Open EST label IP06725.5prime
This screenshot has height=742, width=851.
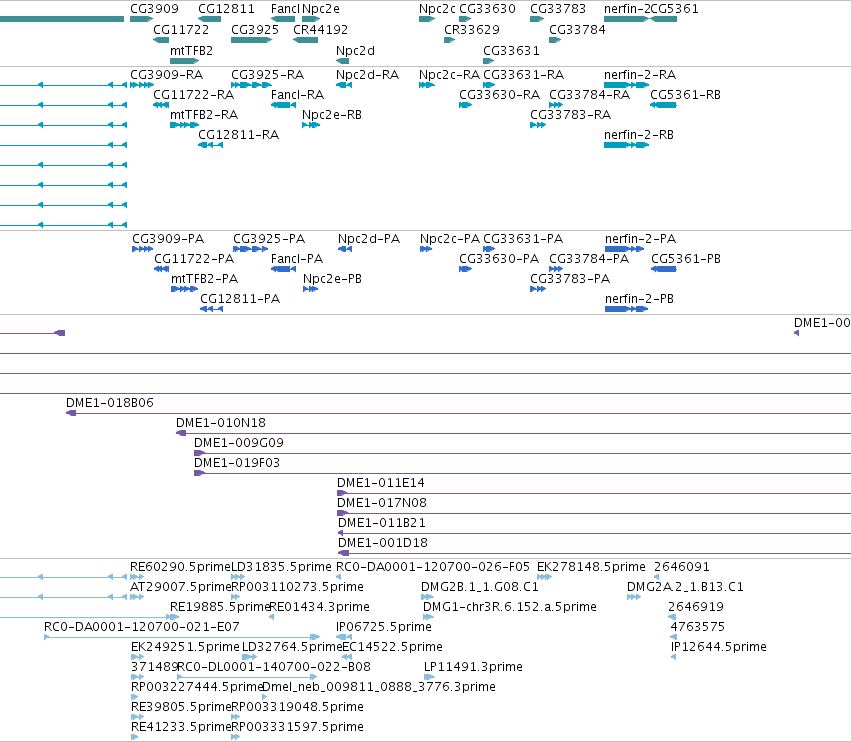(384, 627)
